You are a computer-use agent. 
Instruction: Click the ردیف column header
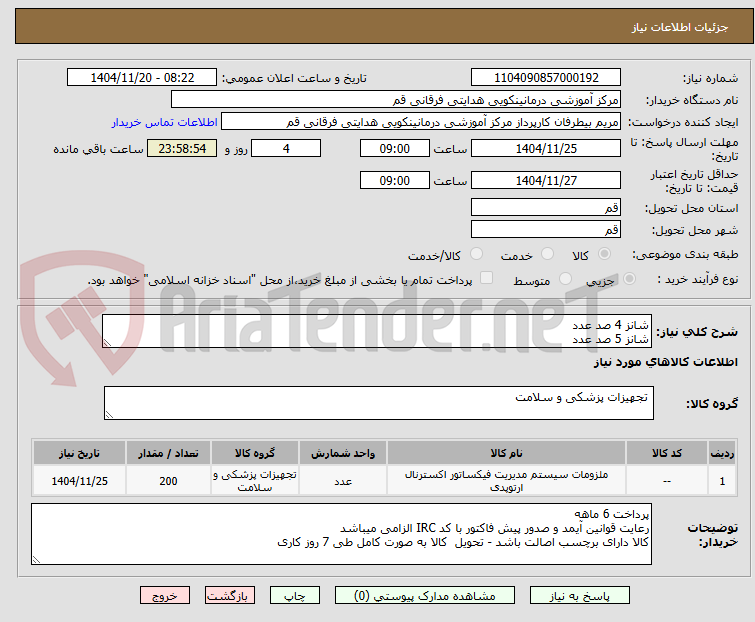click(722, 453)
